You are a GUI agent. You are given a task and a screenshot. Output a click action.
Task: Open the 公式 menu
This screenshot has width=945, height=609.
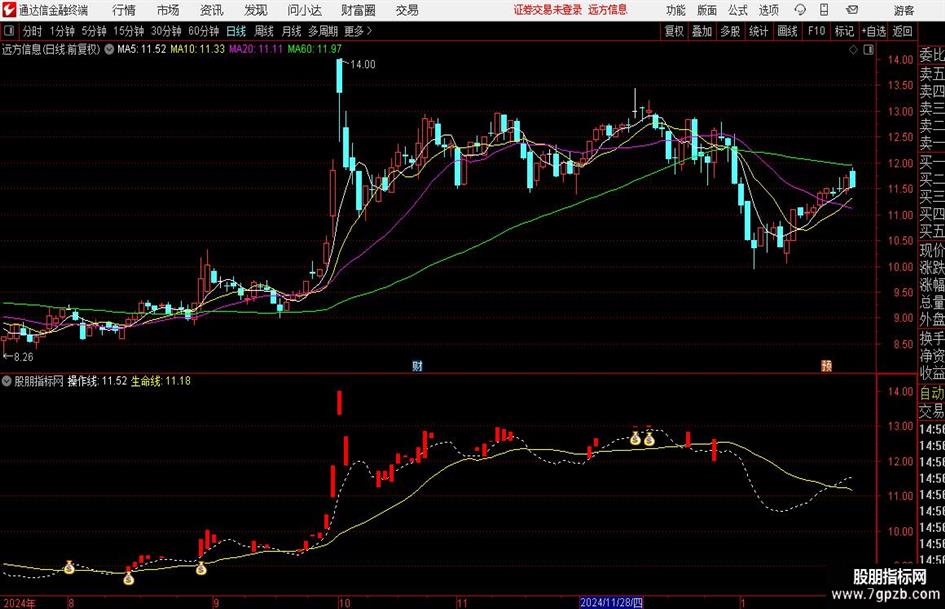coord(738,10)
